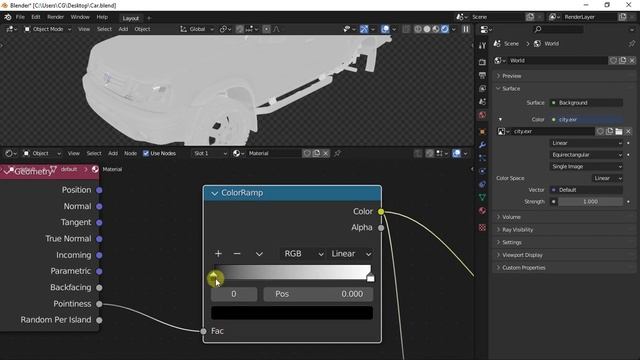Select the white ColorRamp stop handle
Image resolution: width=640 pixels, height=360 pixels.
click(x=370, y=278)
